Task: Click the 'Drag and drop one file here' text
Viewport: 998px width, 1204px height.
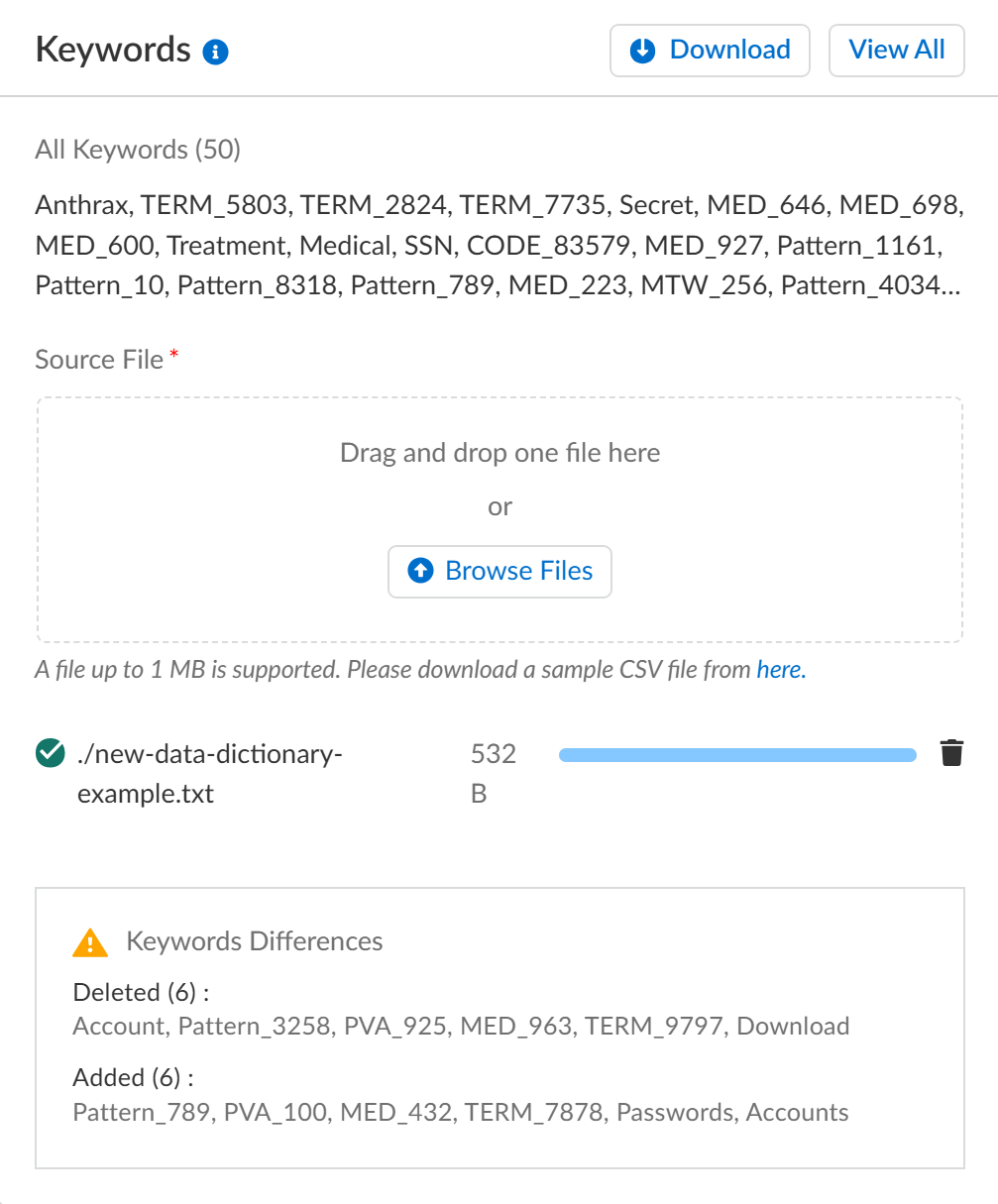Action: (x=499, y=453)
